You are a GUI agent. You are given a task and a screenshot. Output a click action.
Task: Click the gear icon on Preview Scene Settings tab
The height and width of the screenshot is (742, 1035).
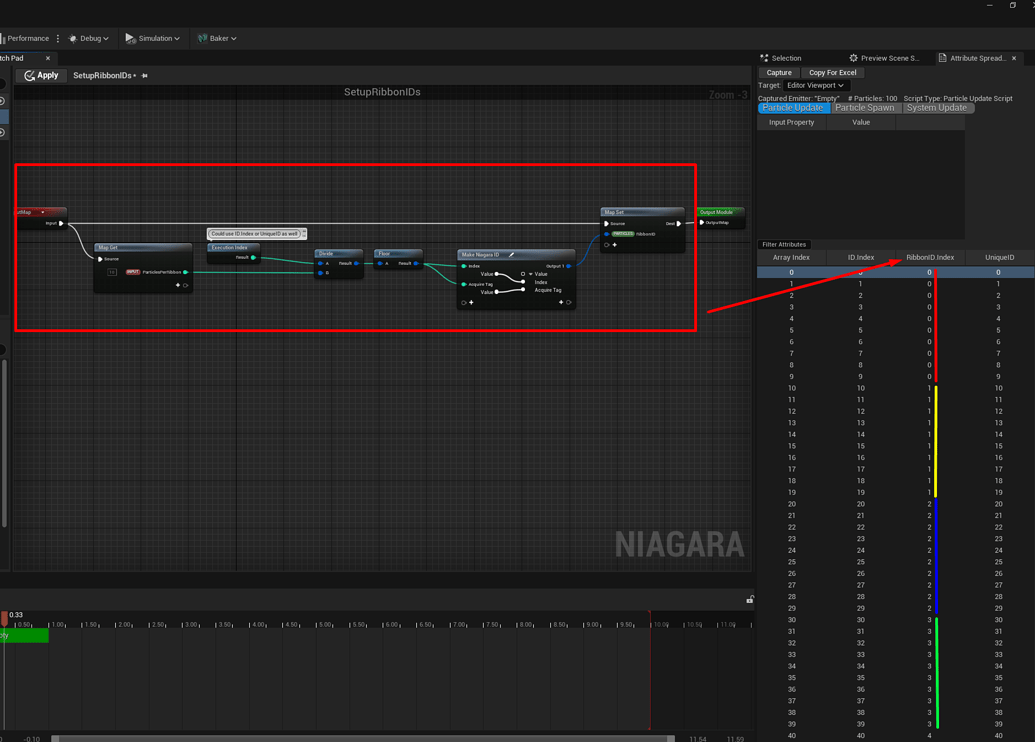(x=852, y=58)
